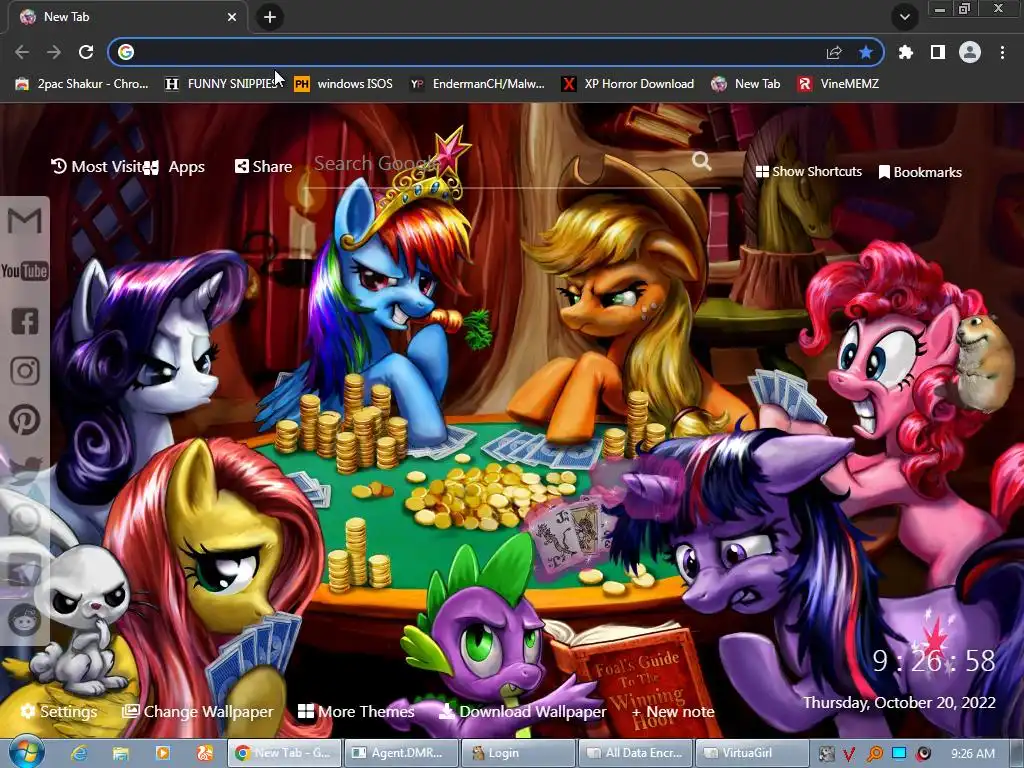Reload the page with refresh icon

[86, 52]
